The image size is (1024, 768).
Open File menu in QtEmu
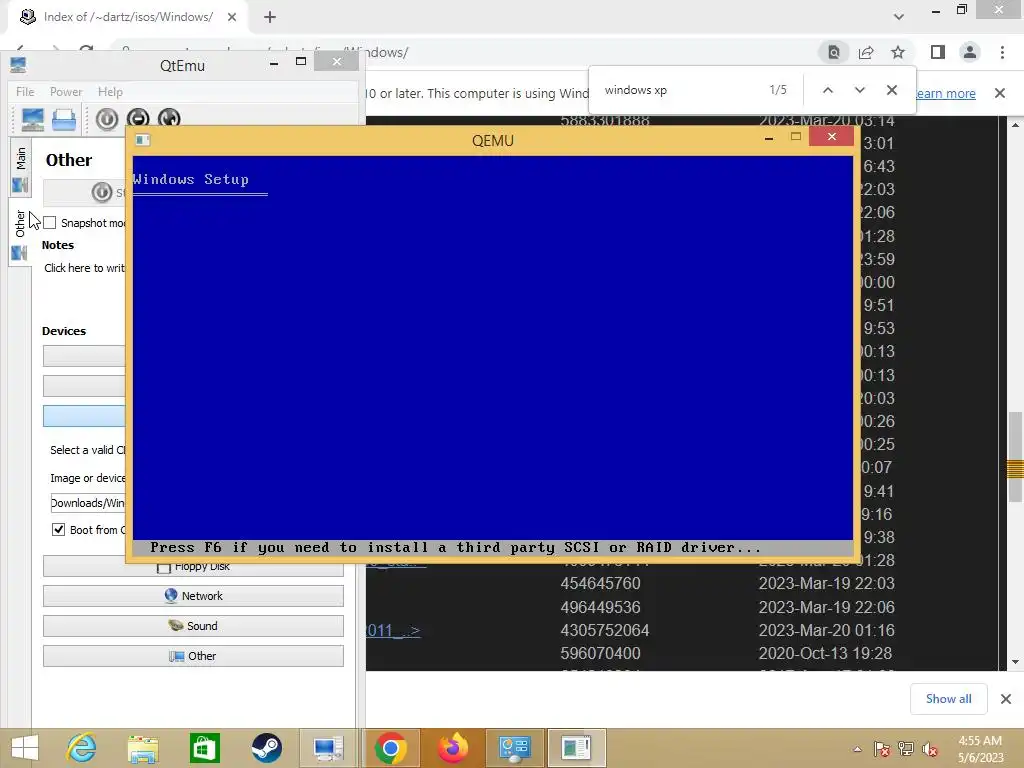click(x=25, y=92)
